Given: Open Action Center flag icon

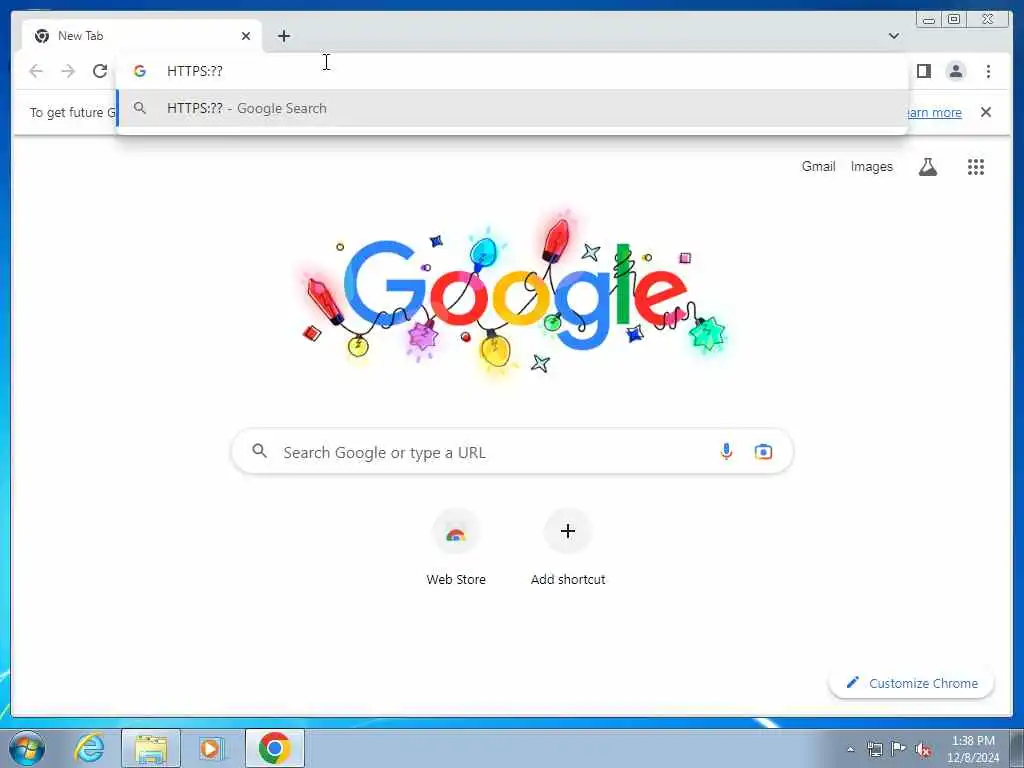Looking at the screenshot, I should point(898,748).
